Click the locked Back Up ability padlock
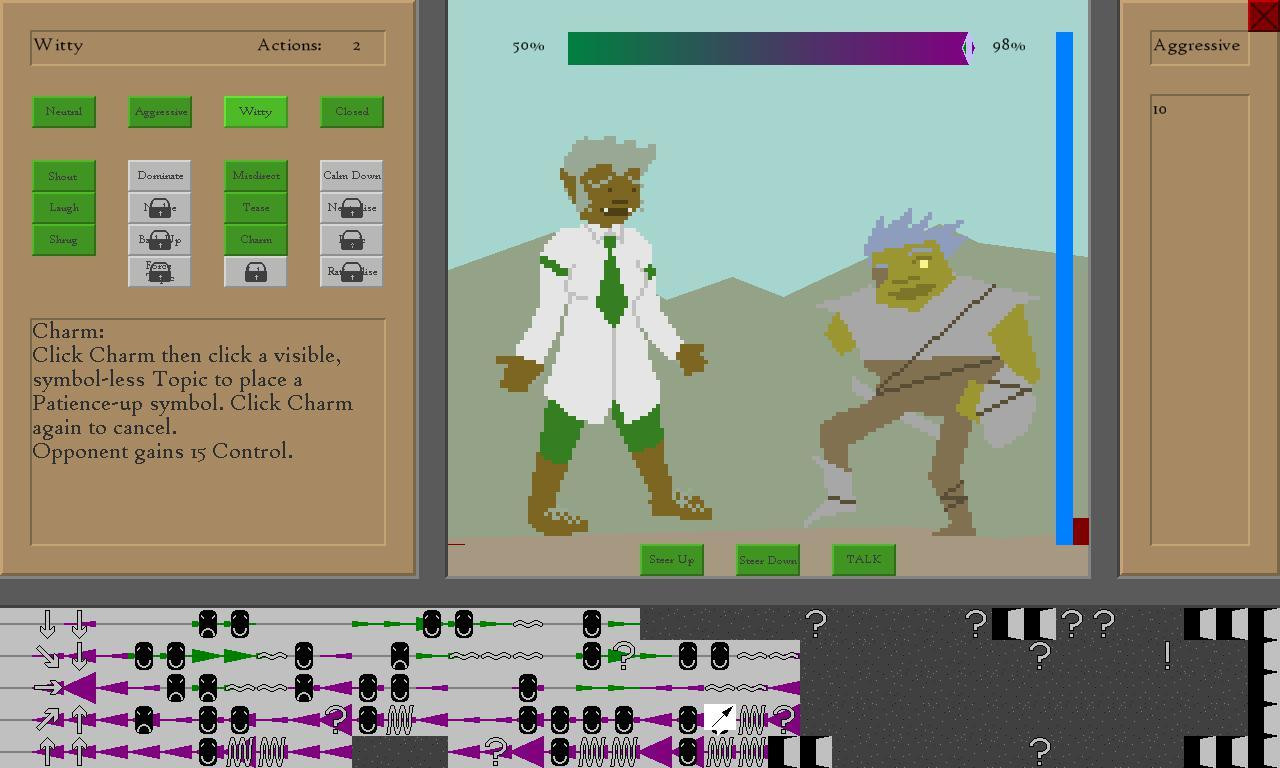The height and width of the screenshot is (768, 1280). tap(160, 240)
